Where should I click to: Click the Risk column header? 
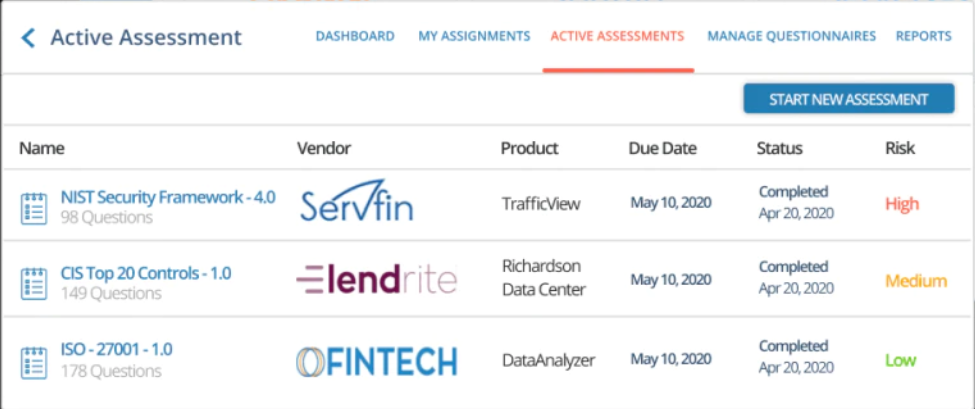pyautogui.click(x=900, y=149)
